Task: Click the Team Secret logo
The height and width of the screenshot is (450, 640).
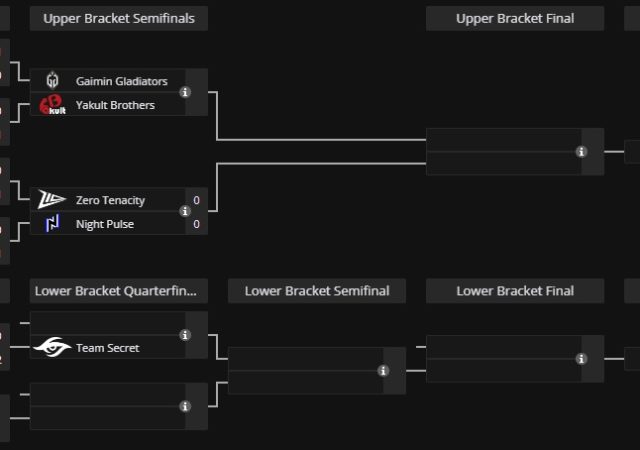Action: (53, 348)
